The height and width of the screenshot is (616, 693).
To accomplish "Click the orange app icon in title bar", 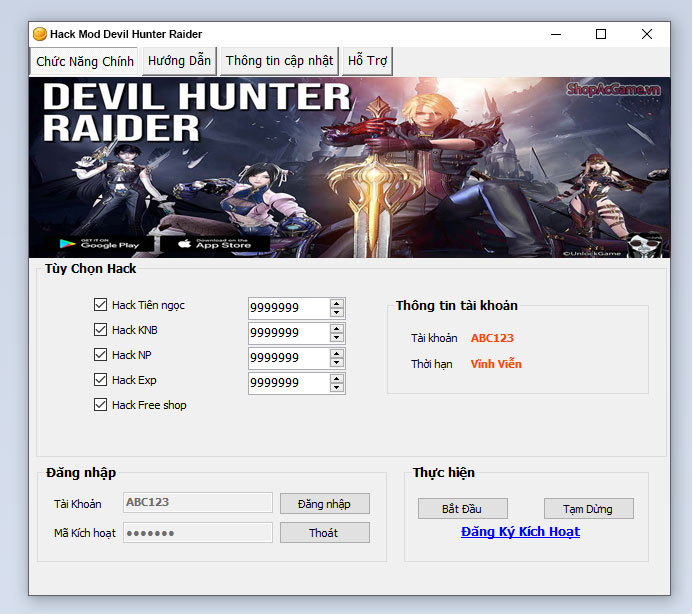I will pyautogui.click(x=40, y=34).
